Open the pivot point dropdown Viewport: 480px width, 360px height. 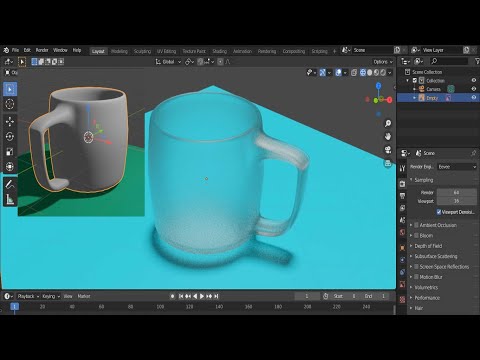pyautogui.click(x=189, y=62)
